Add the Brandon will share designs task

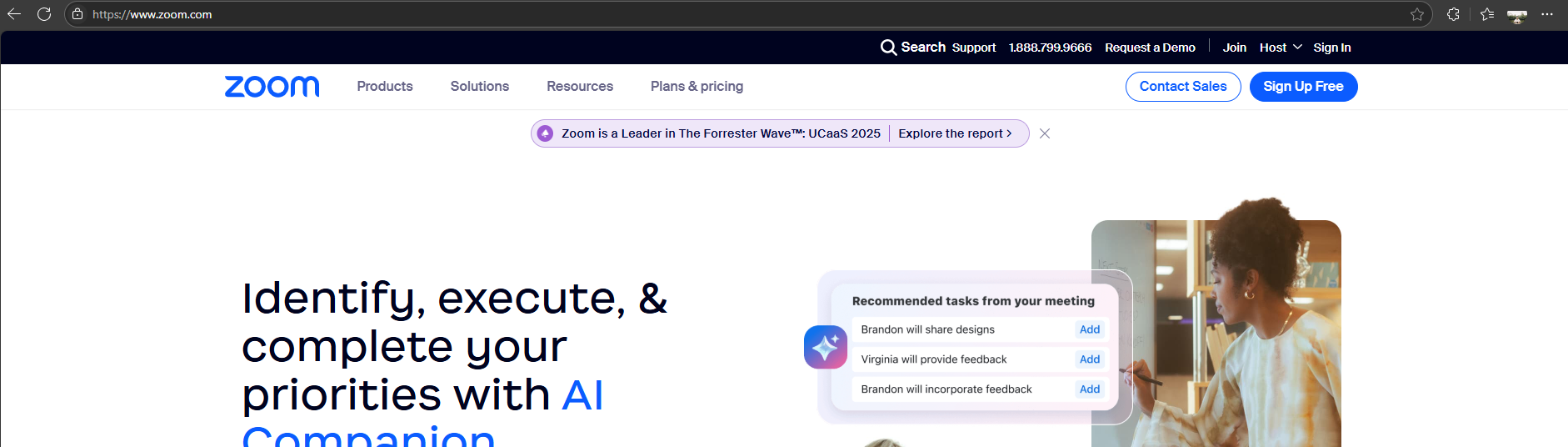coord(1090,329)
